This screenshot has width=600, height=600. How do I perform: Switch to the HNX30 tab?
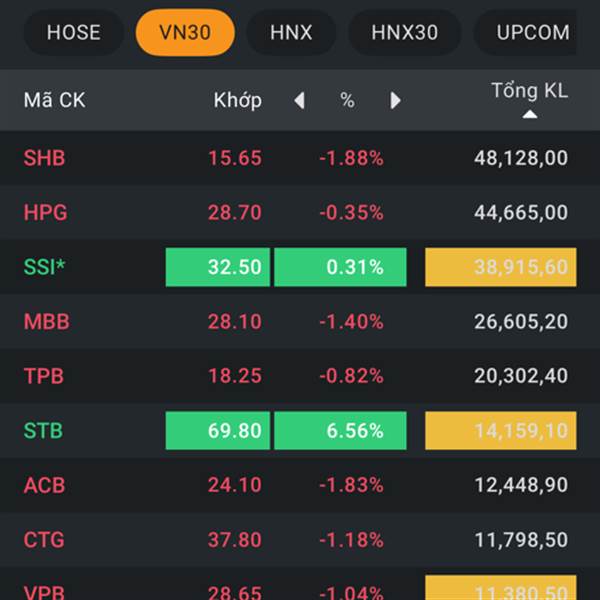coord(404,32)
